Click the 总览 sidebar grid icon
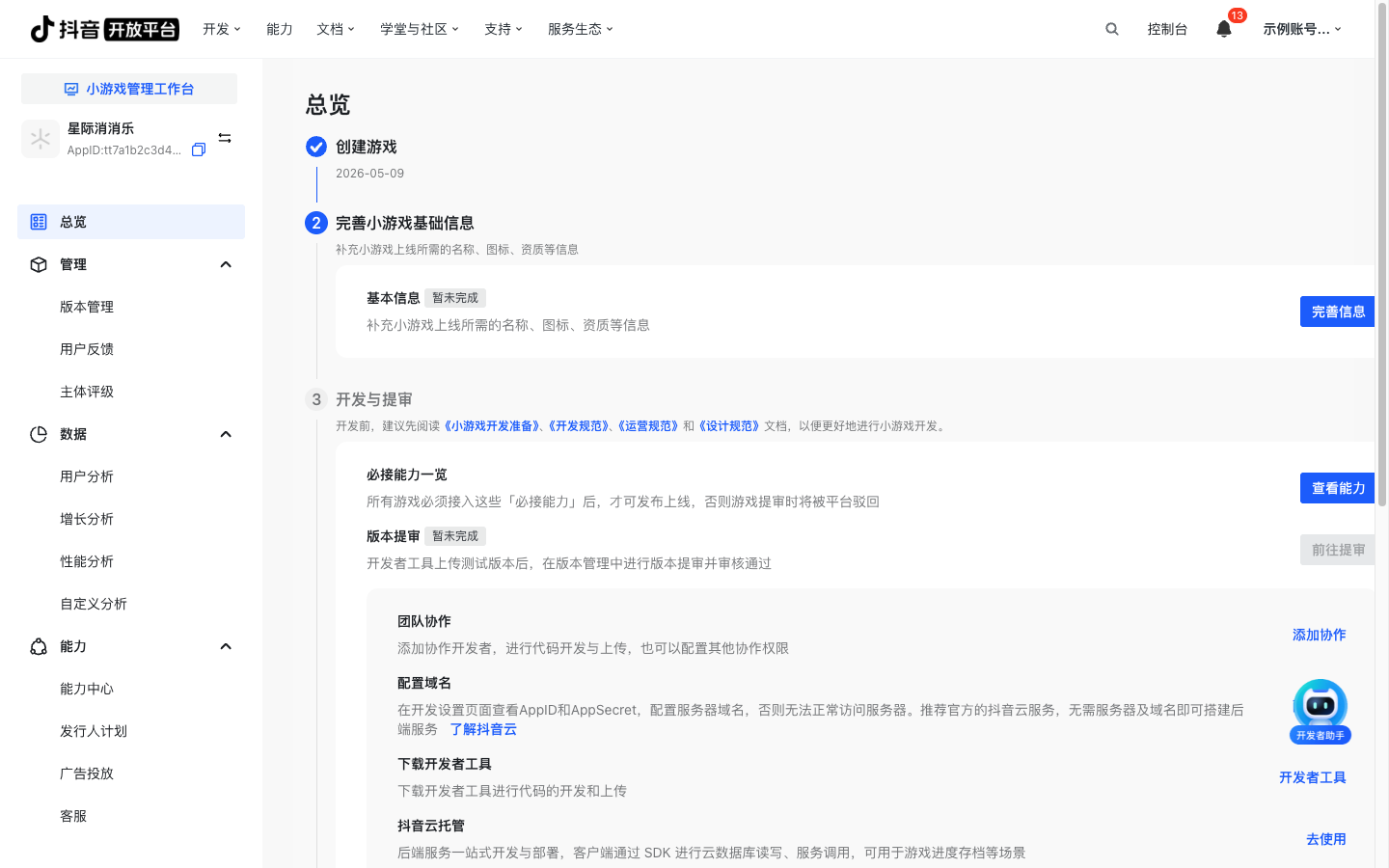The width and height of the screenshot is (1389, 868). point(39,222)
